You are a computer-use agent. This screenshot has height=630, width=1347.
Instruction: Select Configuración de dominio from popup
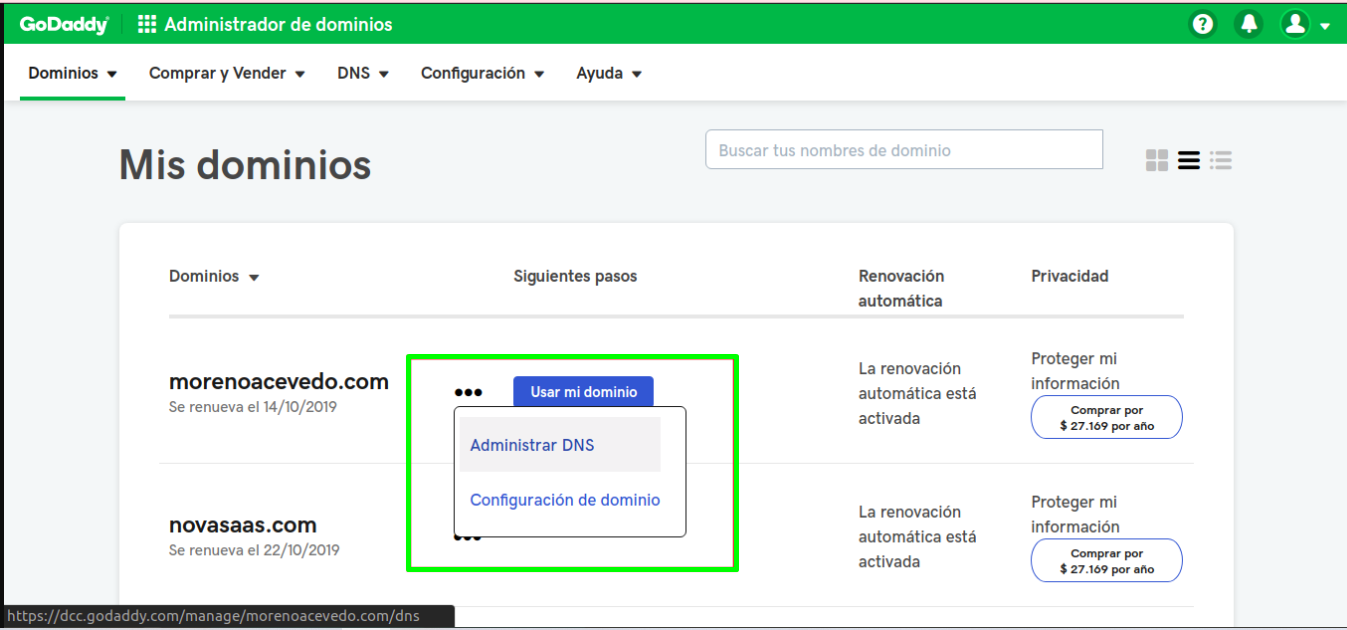coord(565,500)
